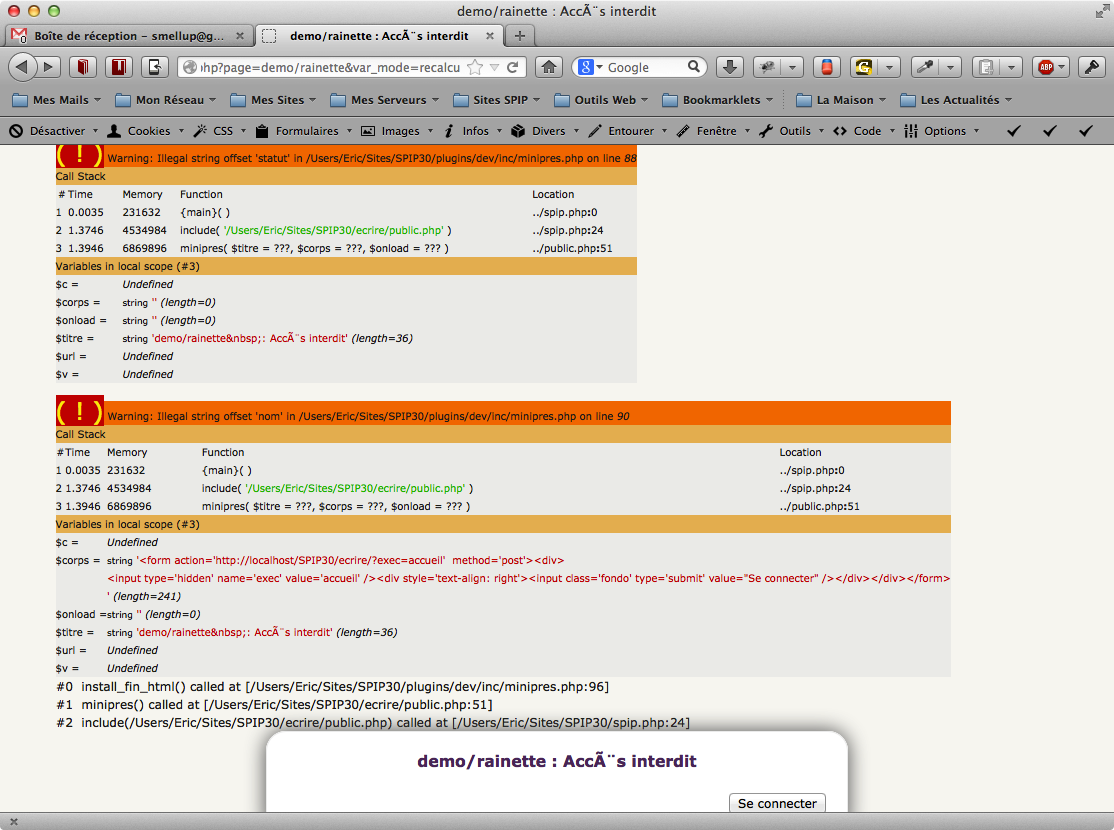The image size is (1114, 830).
Task: Open the Downloads arrow icon
Action: [730, 67]
